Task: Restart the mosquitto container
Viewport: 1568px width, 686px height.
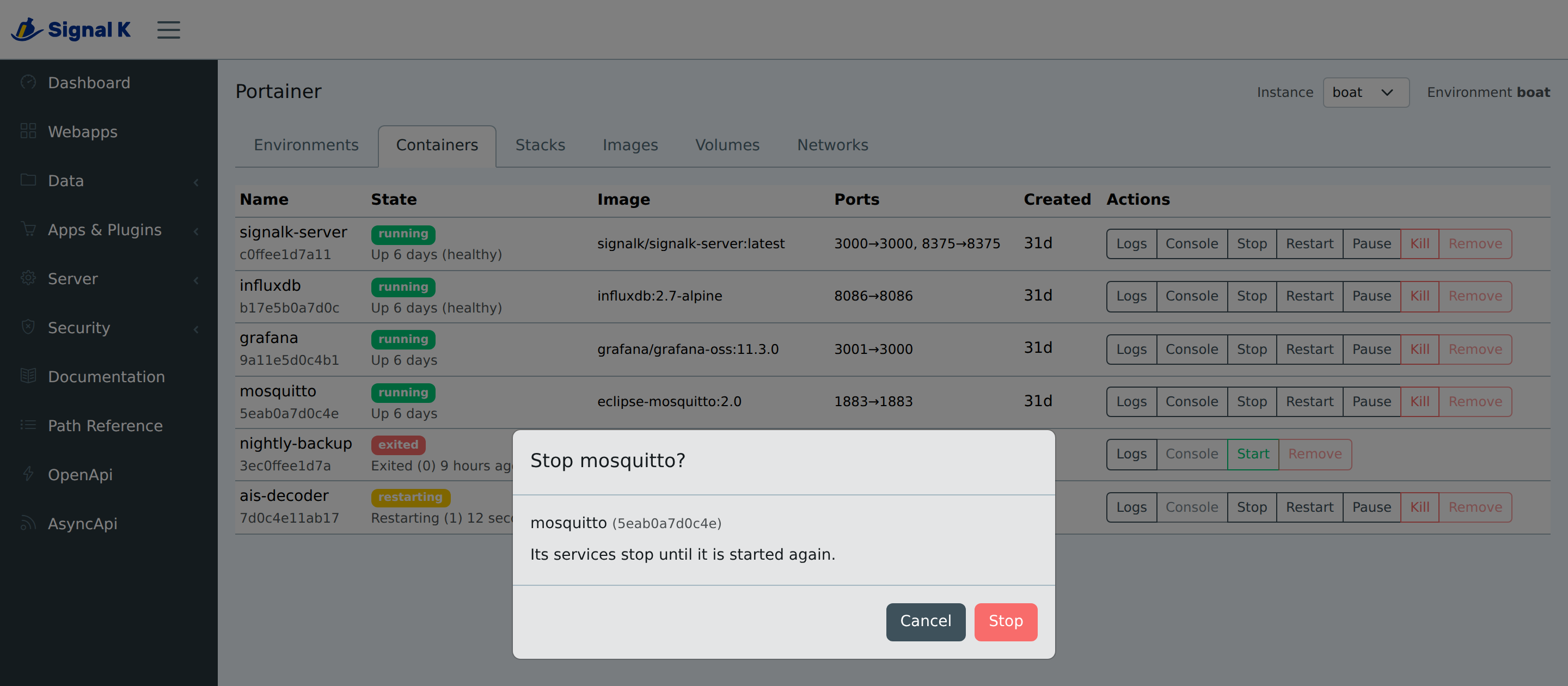Action: [x=1309, y=402]
